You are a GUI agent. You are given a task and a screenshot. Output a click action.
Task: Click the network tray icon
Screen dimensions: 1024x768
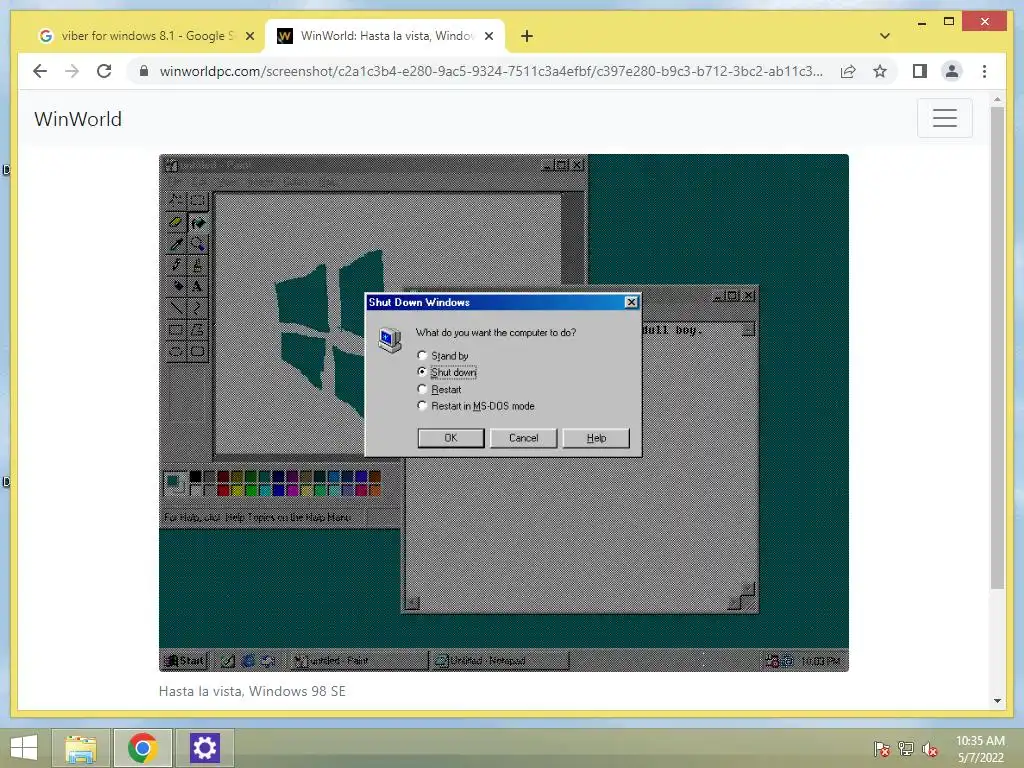click(x=906, y=749)
